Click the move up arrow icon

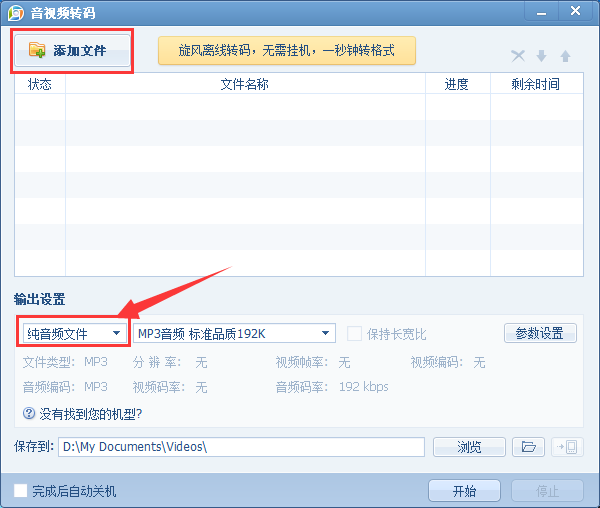(x=565, y=56)
